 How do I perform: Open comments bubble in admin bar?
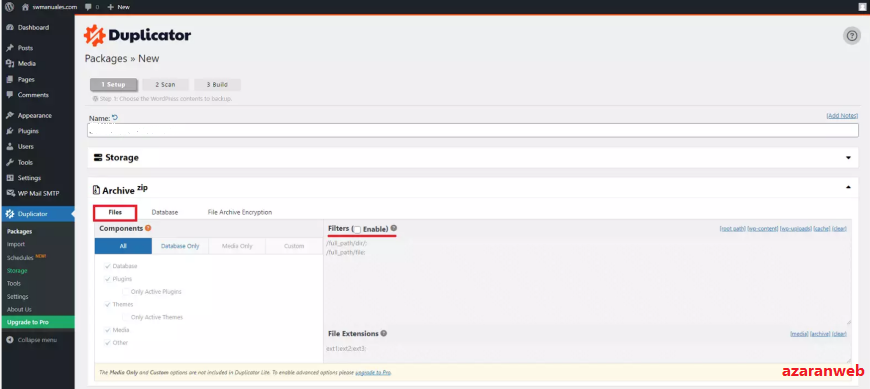click(x=92, y=7)
